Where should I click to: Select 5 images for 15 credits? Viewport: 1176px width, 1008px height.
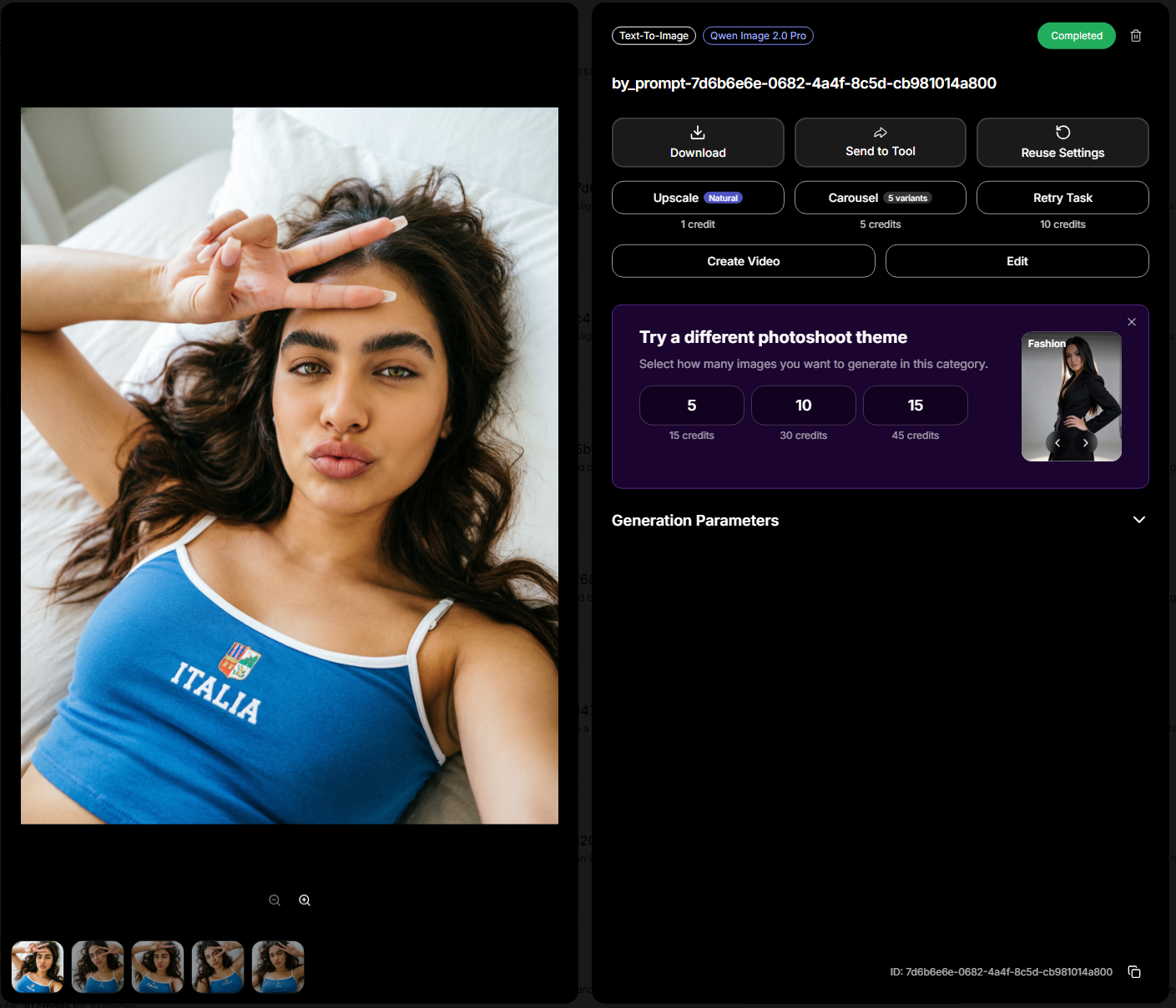(692, 406)
